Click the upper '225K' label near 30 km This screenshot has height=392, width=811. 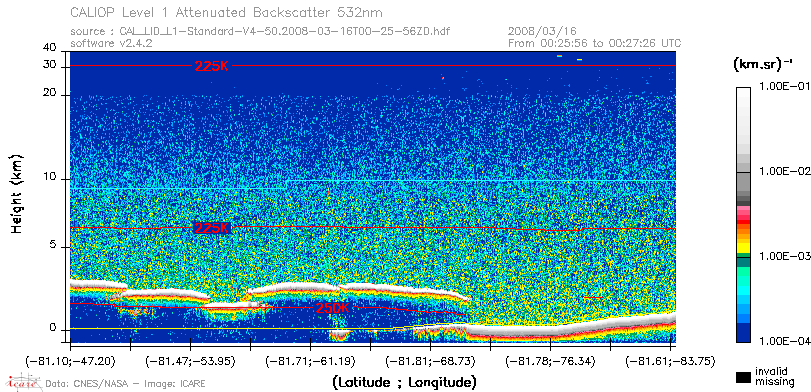(x=211, y=66)
